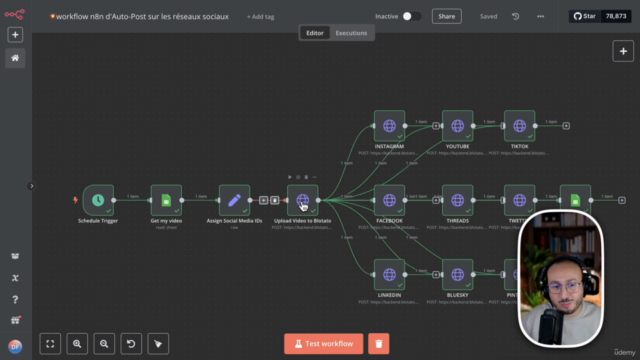Clear execution data with the trash button
This screenshot has width=640, height=360.
379,344
